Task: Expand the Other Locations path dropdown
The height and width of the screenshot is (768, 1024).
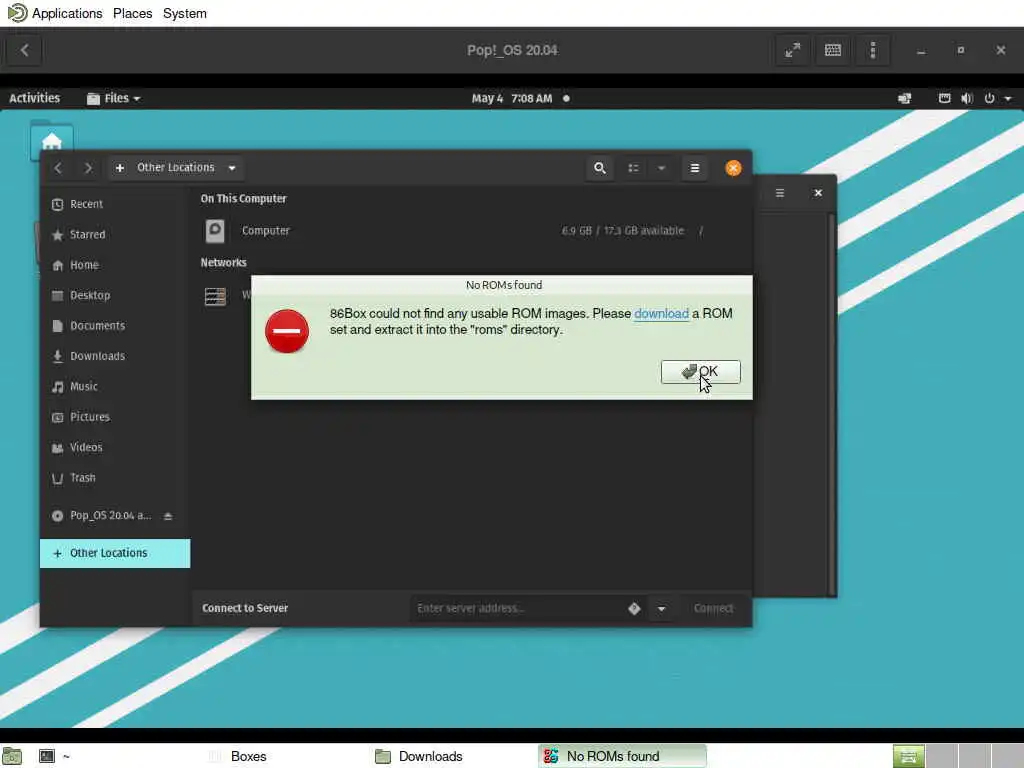Action: click(232, 168)
